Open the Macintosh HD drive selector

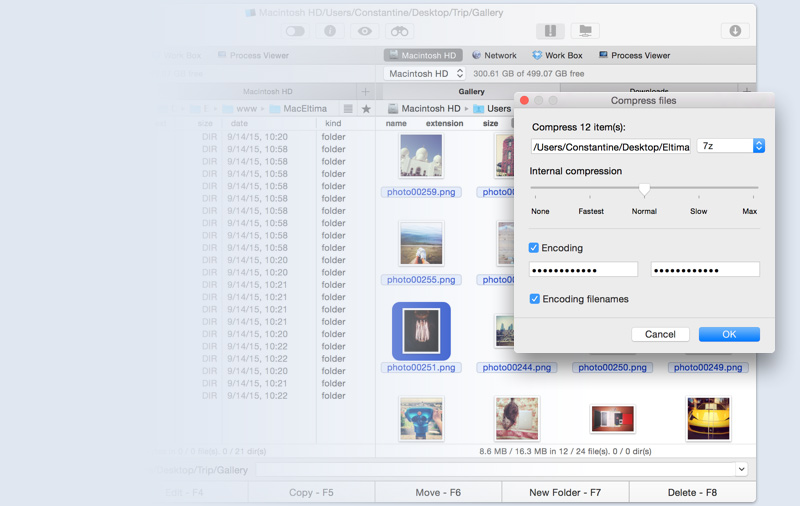[x=426, y=74]
